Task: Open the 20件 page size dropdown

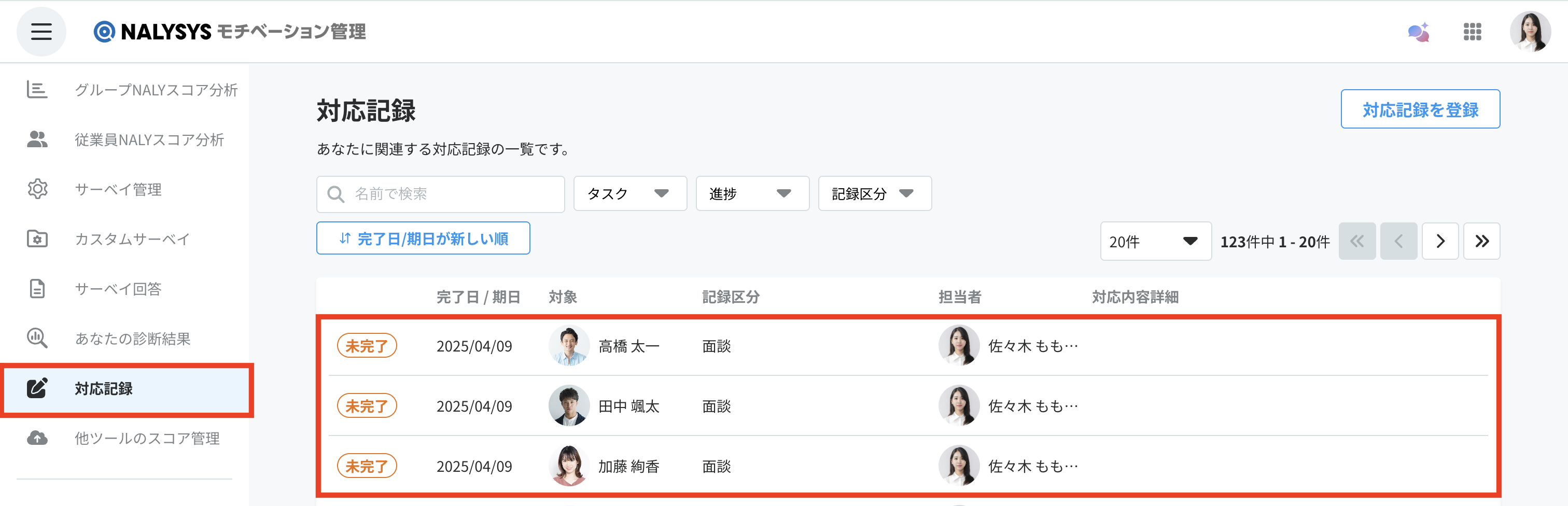Action: [x=1155, y=242]
